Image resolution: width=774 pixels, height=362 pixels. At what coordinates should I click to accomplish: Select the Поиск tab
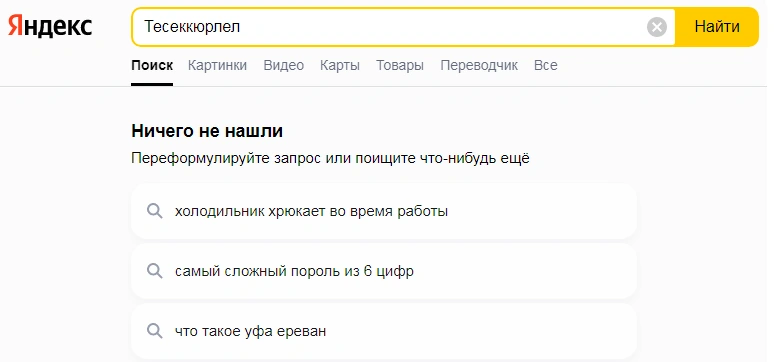tap(152, 66)
